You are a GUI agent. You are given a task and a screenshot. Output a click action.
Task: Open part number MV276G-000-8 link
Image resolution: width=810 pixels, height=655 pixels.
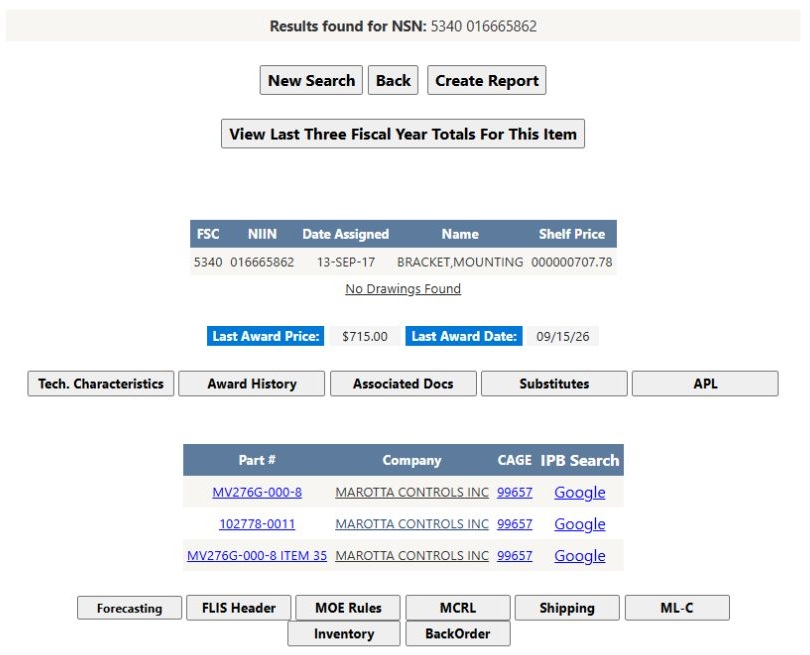coord(257,492)
